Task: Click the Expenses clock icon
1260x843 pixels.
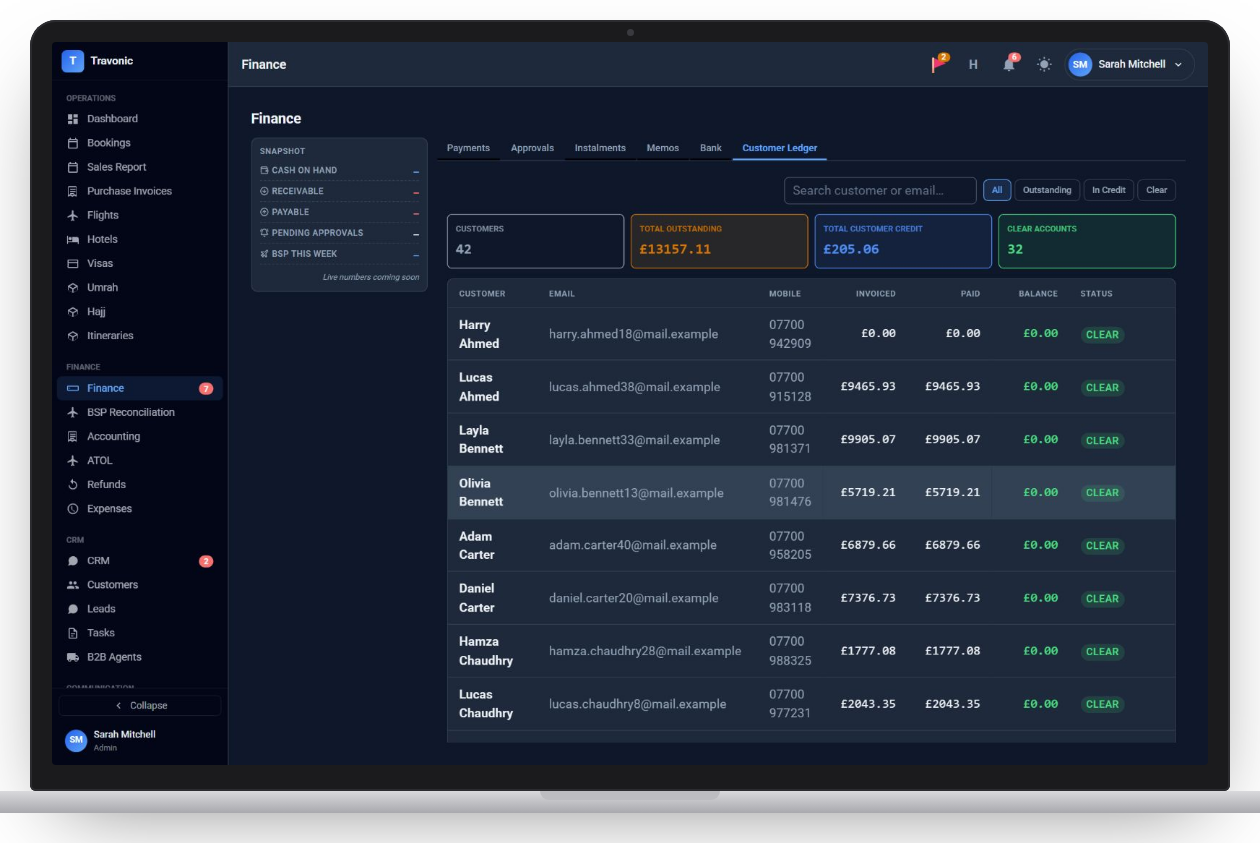Action: (73, 508)
